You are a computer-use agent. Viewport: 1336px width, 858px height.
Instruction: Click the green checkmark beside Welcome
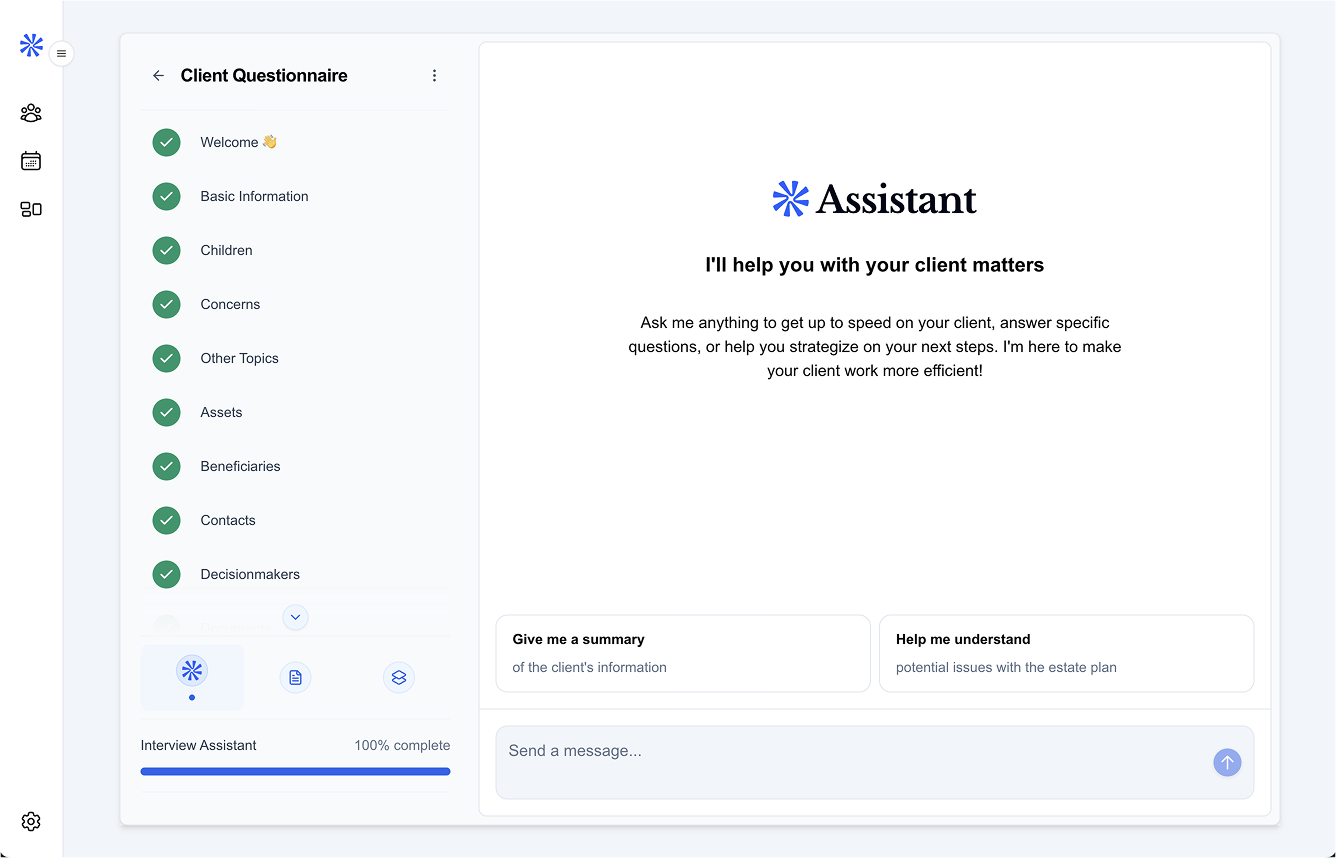(x=166, y=142)
